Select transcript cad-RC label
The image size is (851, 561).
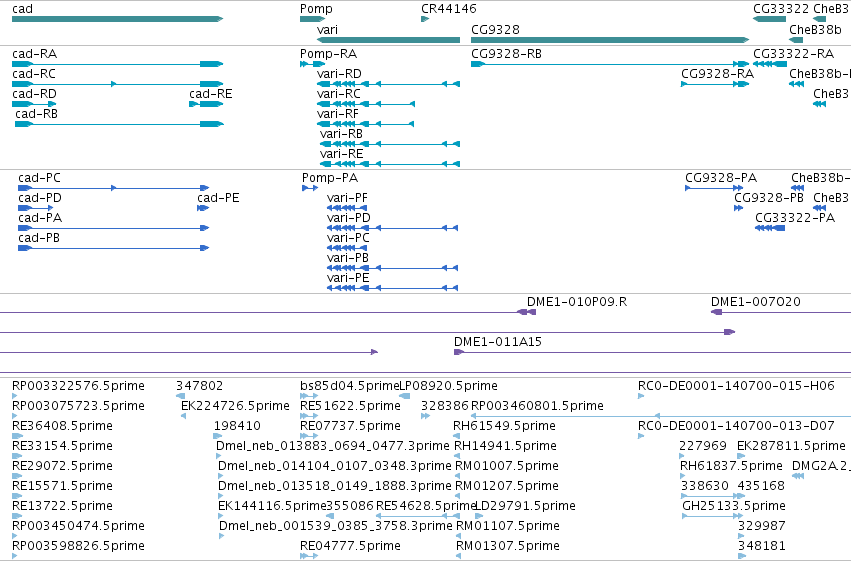[34, 74]
